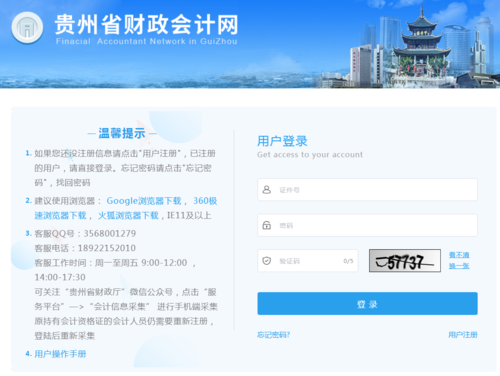Click the site logo emblem icon
The width and height of the screenshot is (500, 376).
pyautogui.click(x=27, y=28)
